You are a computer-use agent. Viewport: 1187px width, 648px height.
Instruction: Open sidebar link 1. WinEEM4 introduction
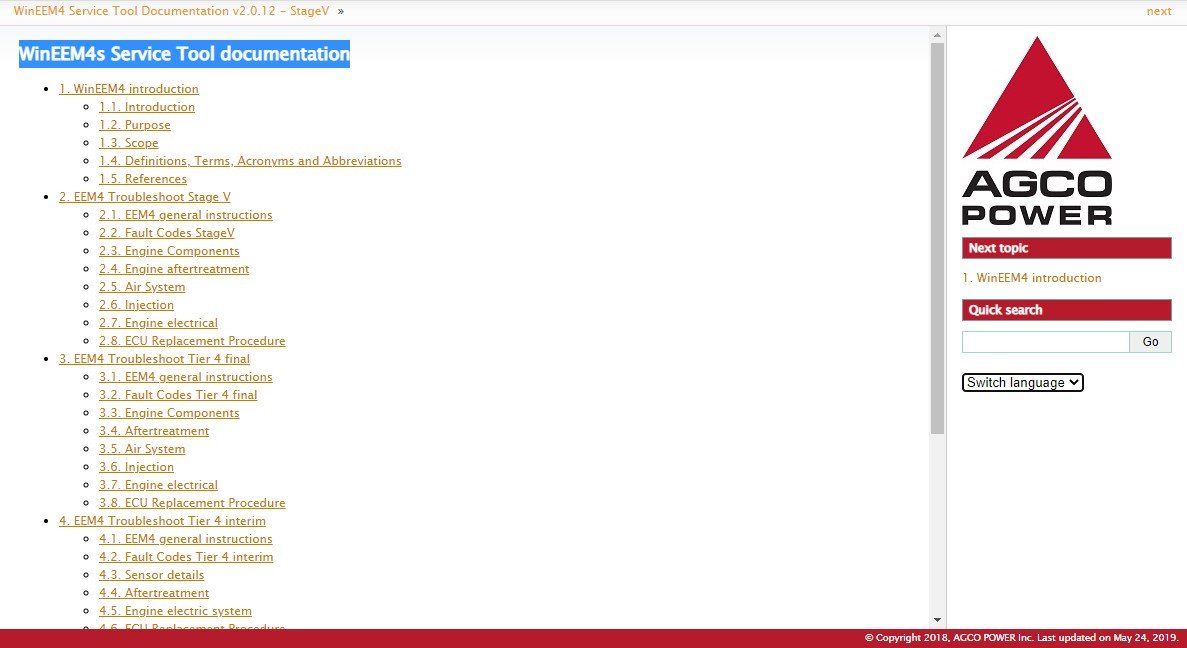coord(1031,278)
